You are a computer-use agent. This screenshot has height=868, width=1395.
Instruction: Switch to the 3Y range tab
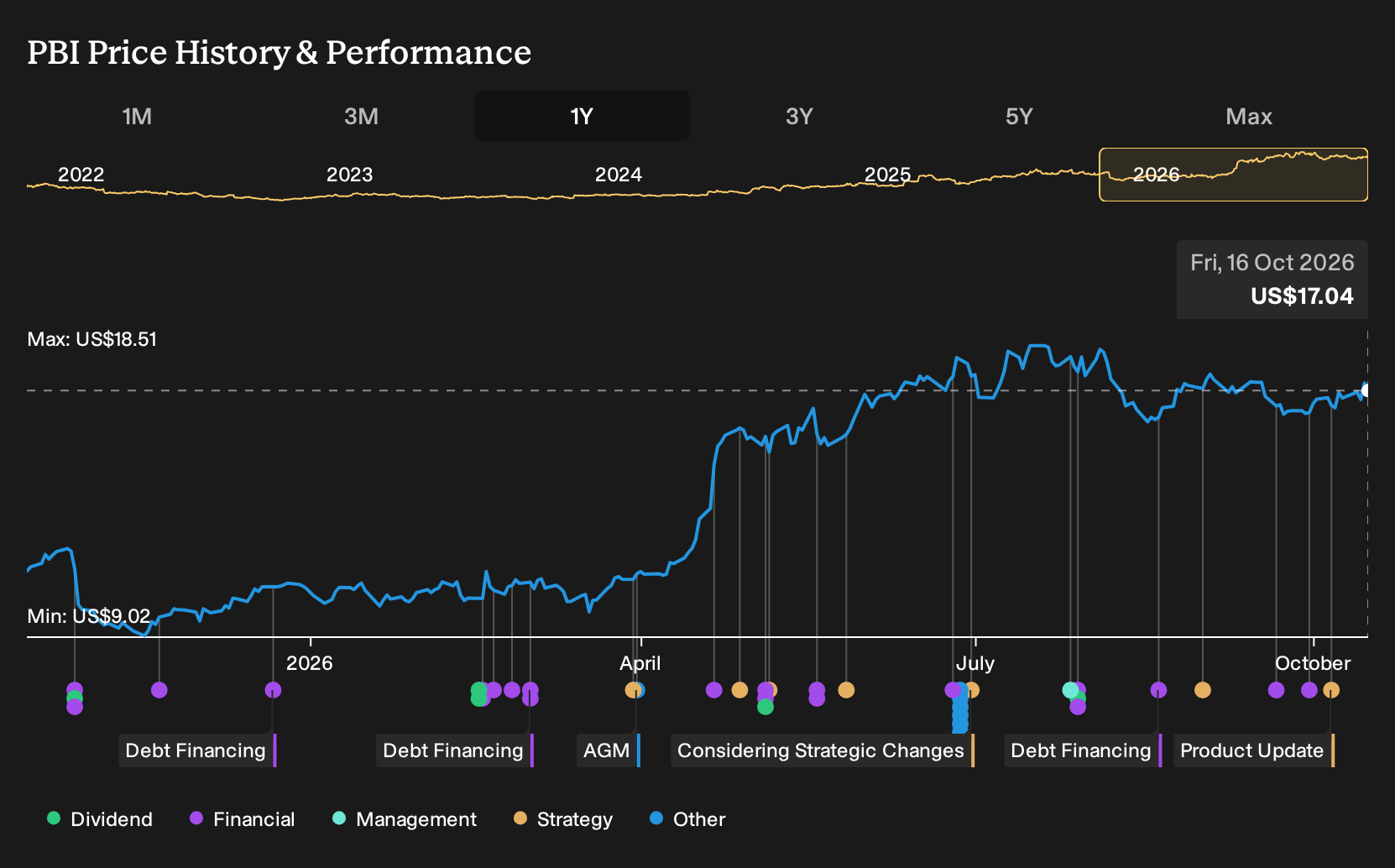pos(799,116)
